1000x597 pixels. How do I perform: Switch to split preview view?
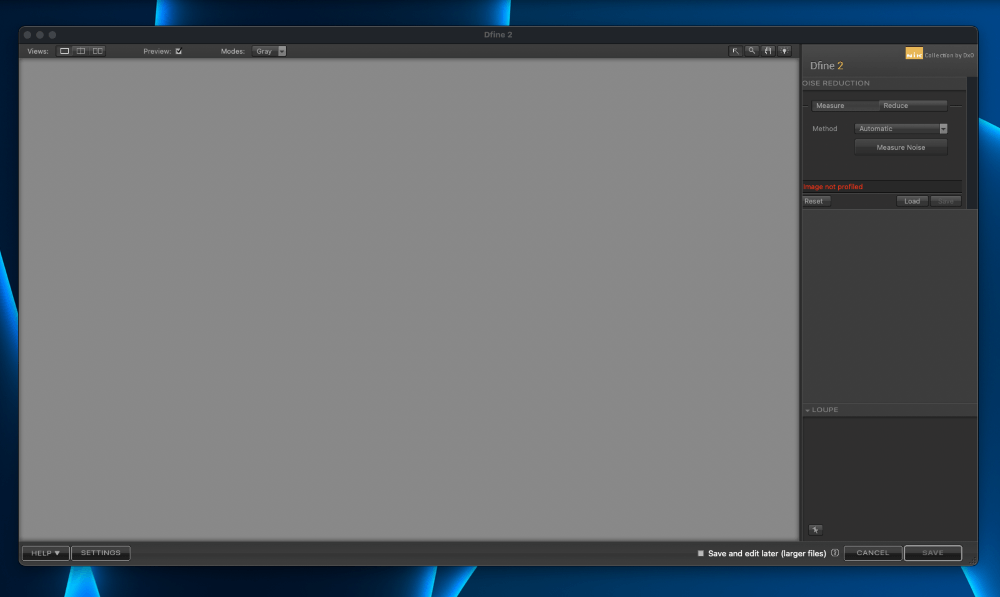pyautogui.click(x=81, y=51)
